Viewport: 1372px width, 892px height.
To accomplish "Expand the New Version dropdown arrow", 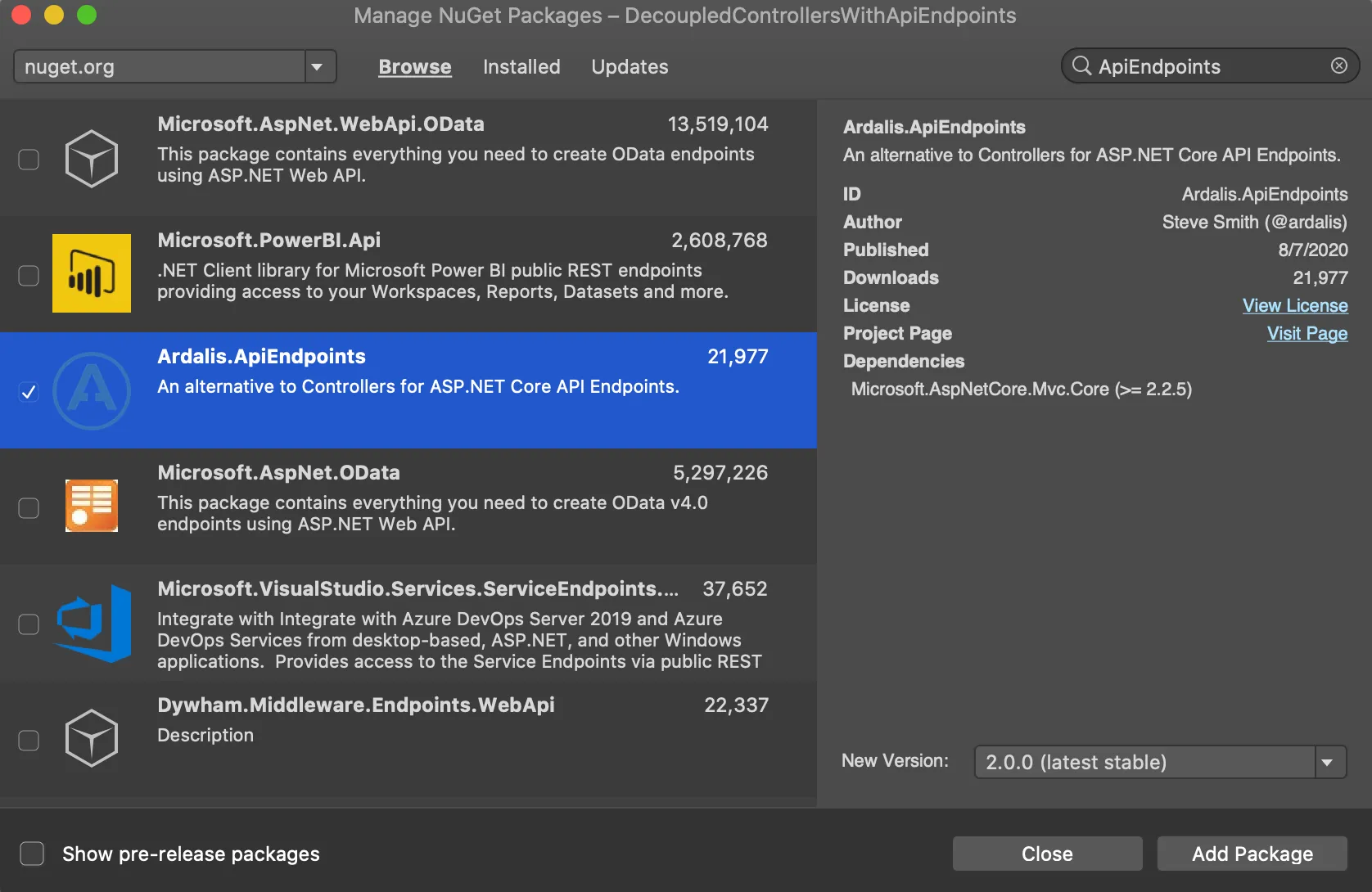I will [1329, 762].
